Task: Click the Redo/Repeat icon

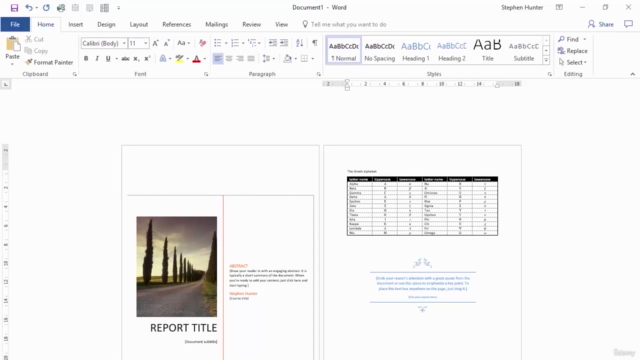Action: (46, 8)
